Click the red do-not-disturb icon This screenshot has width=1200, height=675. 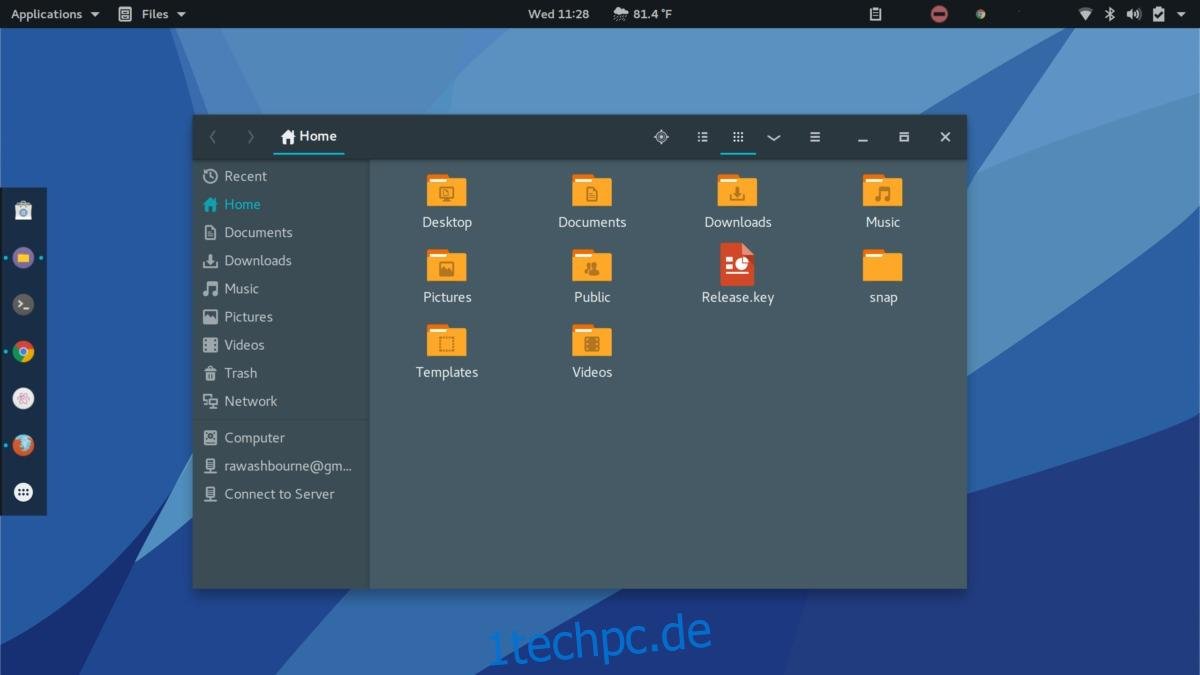tap(939, 14)
